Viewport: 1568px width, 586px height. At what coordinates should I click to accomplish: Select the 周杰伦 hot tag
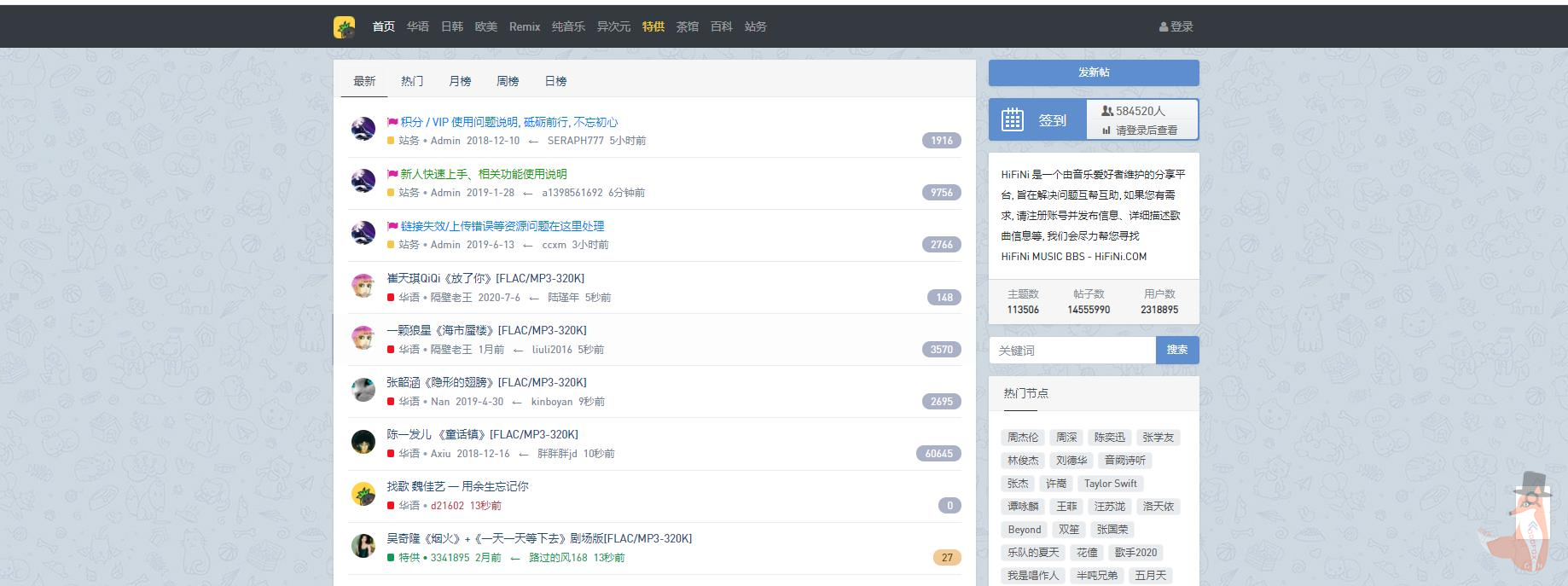pos(1023,438)
